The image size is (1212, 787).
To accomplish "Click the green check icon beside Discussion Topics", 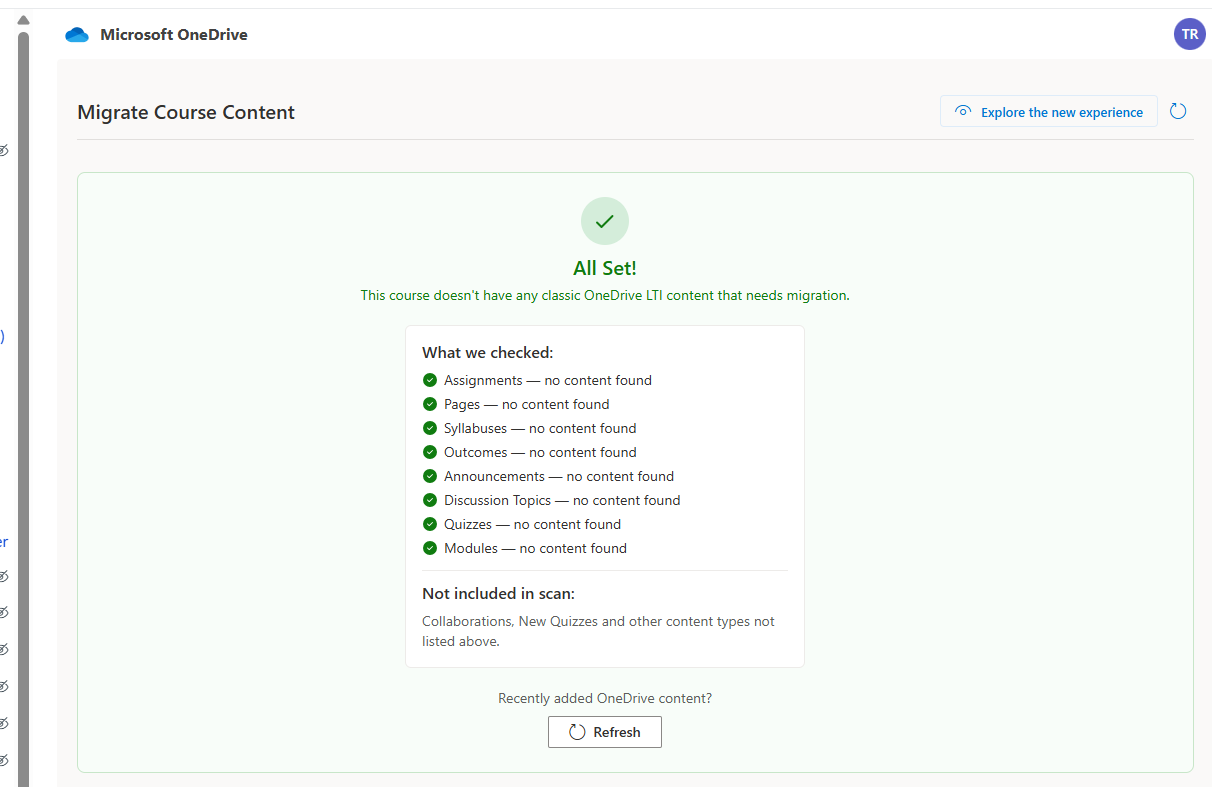I will pyautogui.click(x=430, y=500).
